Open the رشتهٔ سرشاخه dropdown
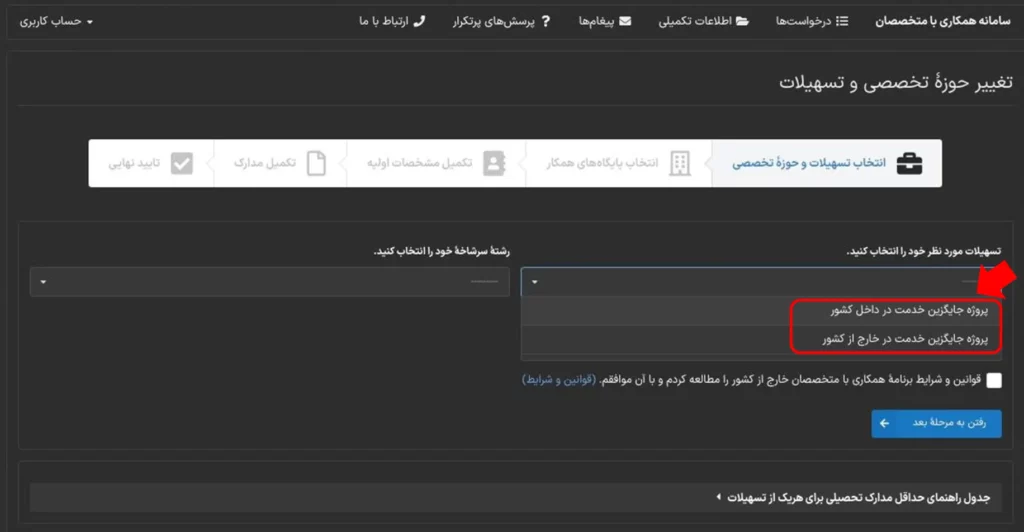This screenshot has width=1024, height=532. (x=270, y=282)
